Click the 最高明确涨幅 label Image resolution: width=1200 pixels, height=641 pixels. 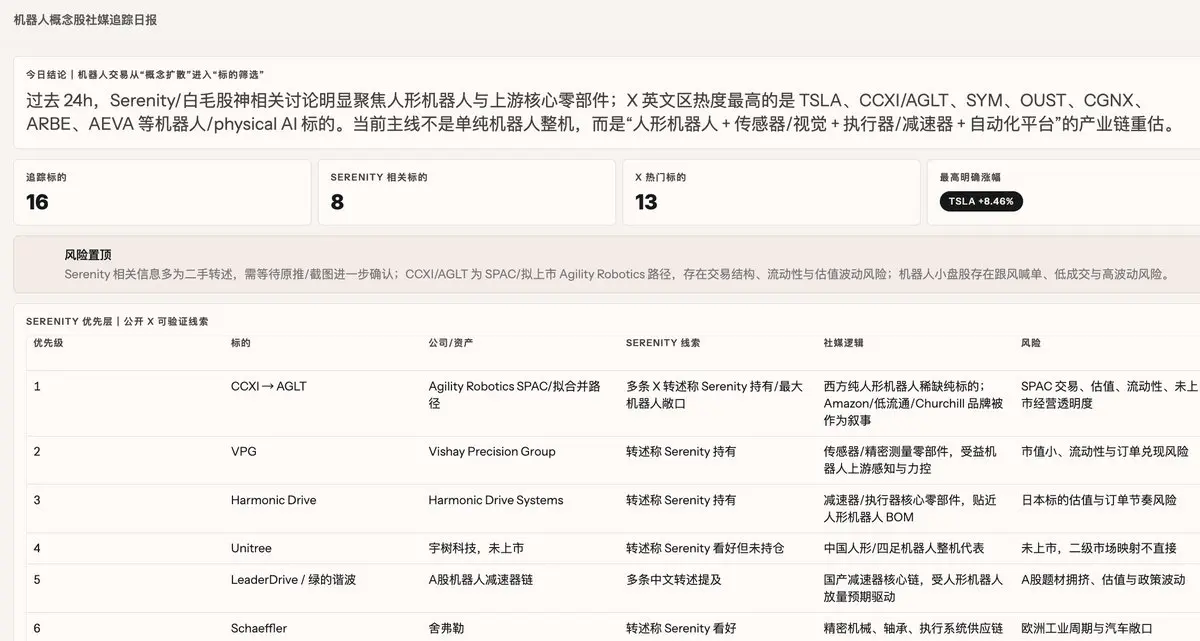pyautogui.click(x=970, y=177)
